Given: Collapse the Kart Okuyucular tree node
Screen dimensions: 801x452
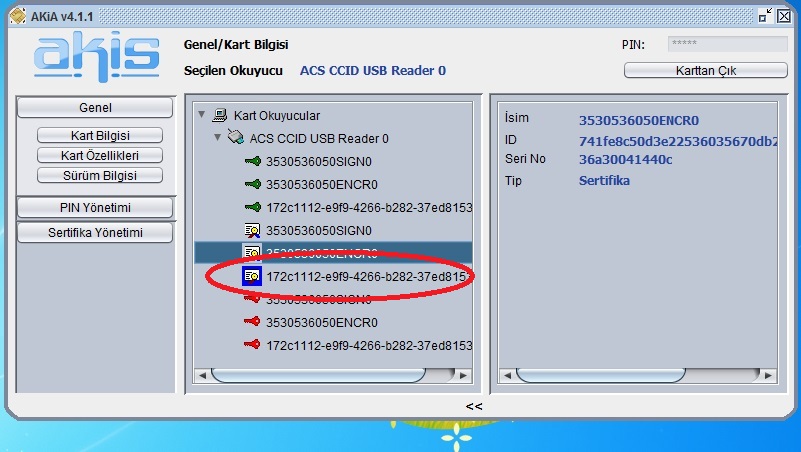Looking at the screenshot, I should coord(203,115).
